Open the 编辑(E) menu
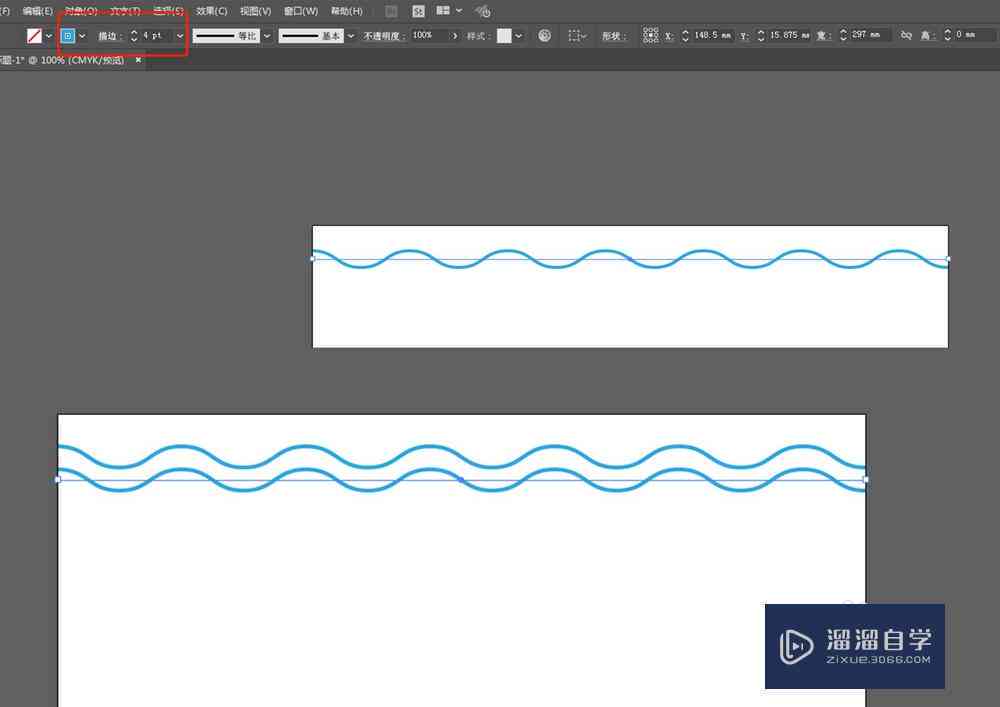 38,11
